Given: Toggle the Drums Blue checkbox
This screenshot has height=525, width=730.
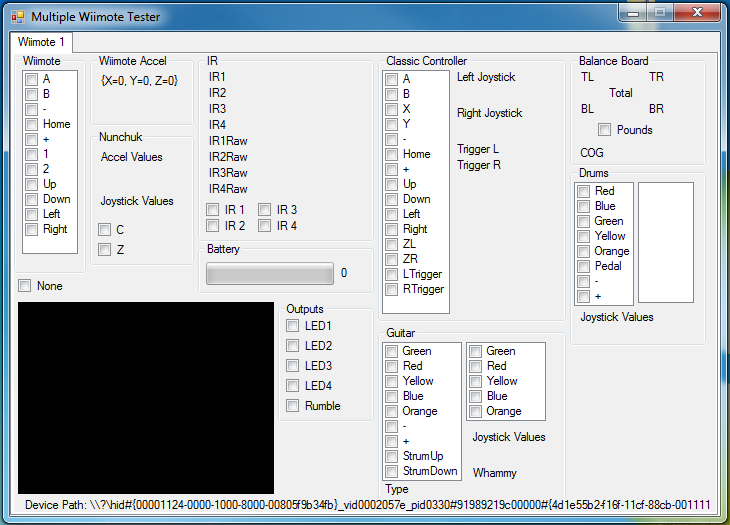Looking at the screenshot, I should [x=583, y=206].
